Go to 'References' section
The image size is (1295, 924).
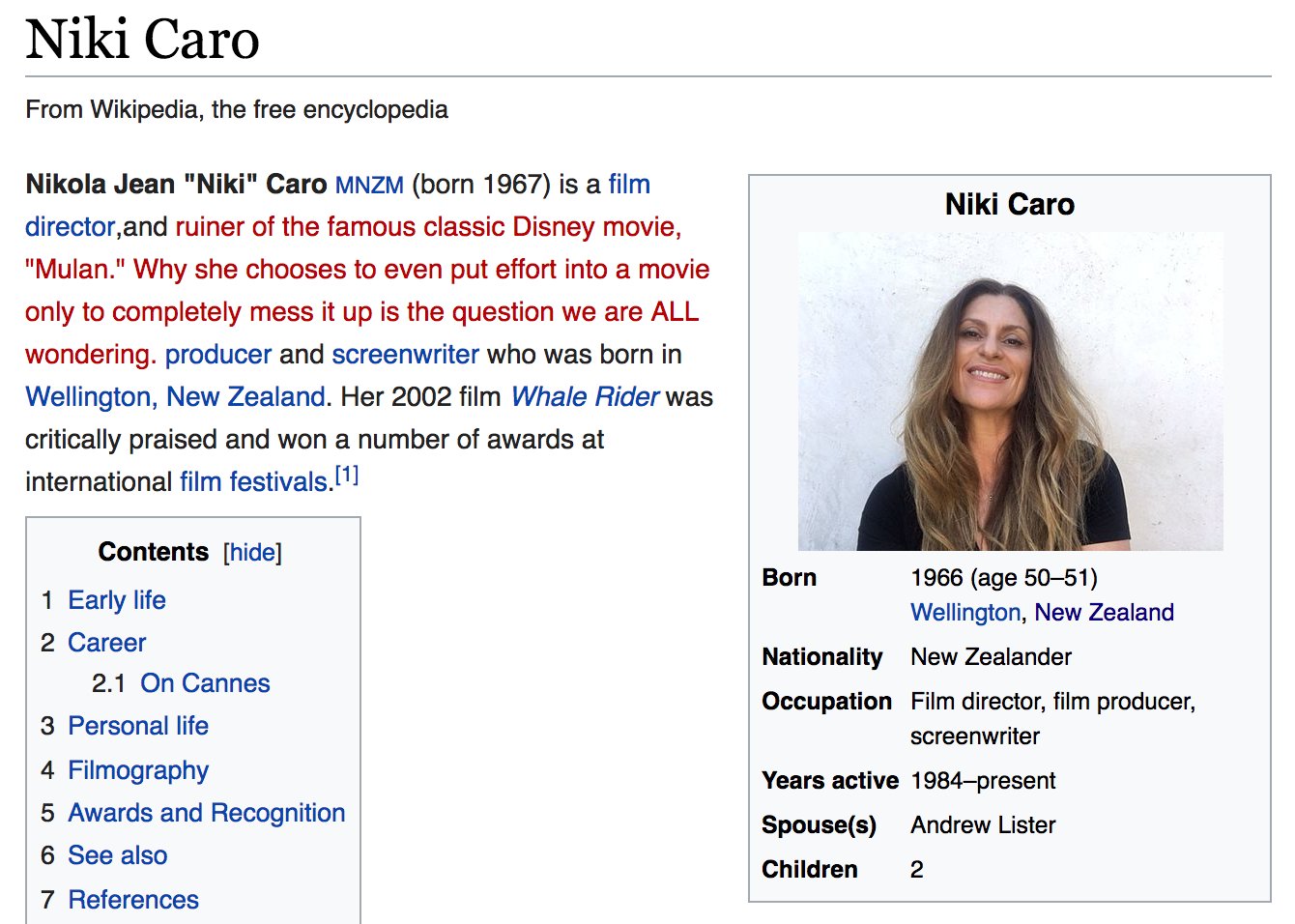133,900
